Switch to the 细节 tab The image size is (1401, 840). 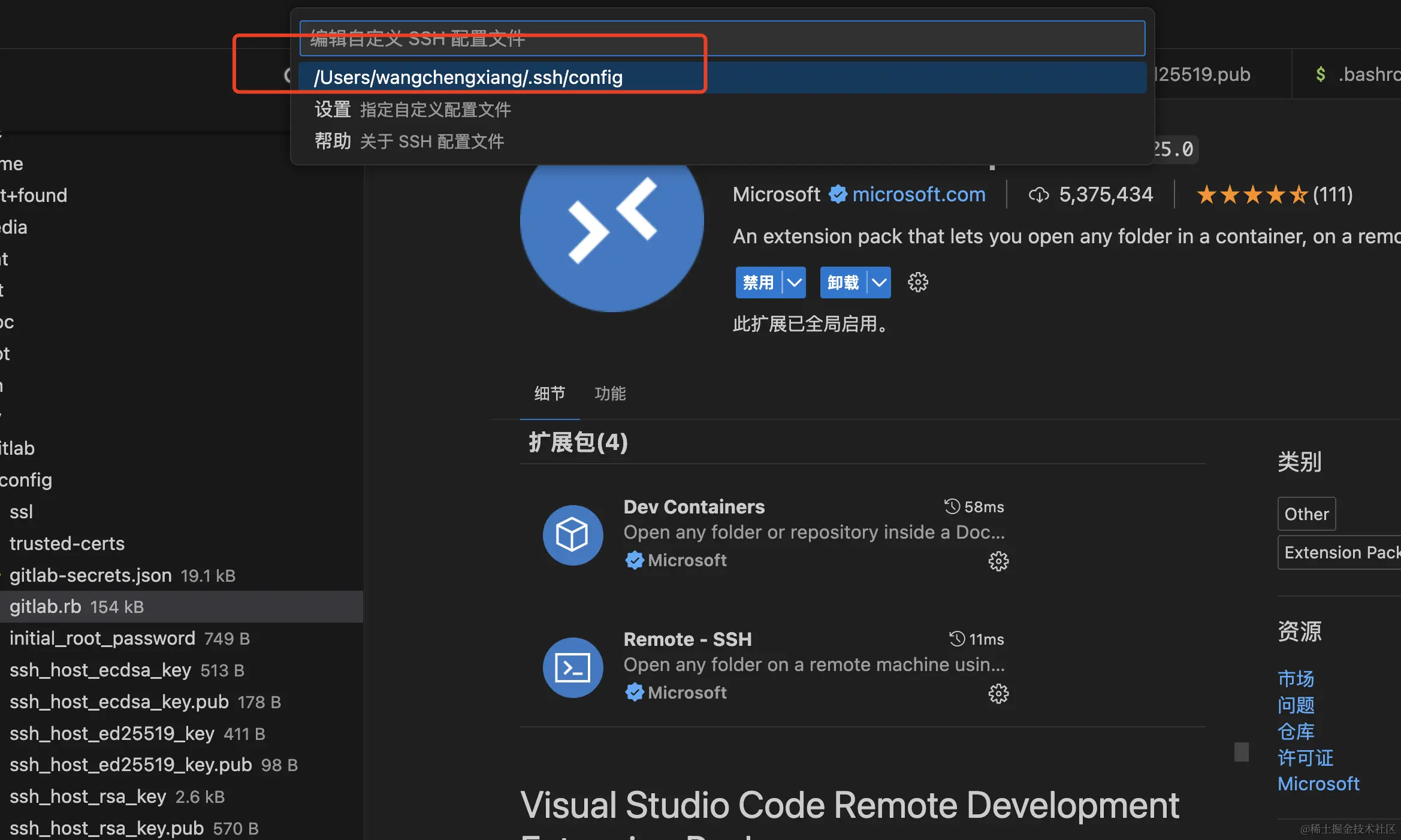coord(549,394)
